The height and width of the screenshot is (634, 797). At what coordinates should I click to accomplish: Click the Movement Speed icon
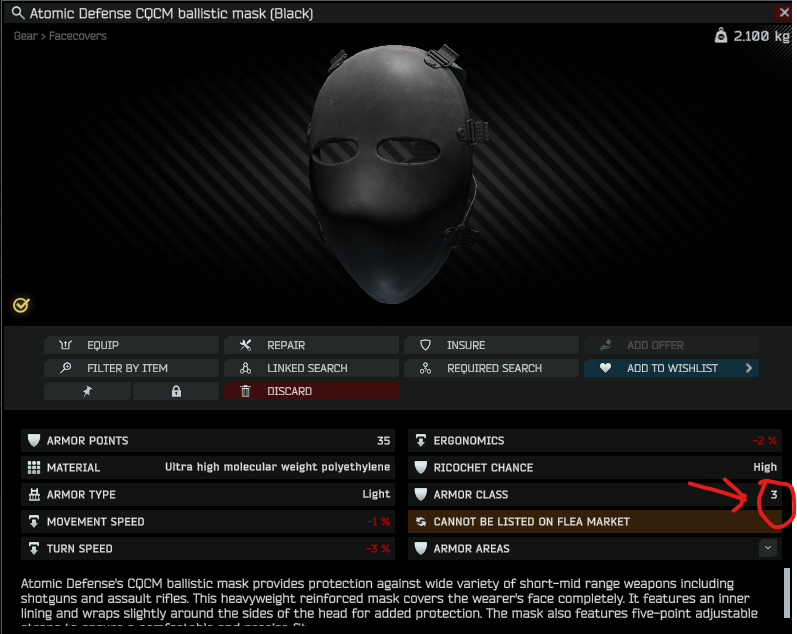[x=34, y=522]
